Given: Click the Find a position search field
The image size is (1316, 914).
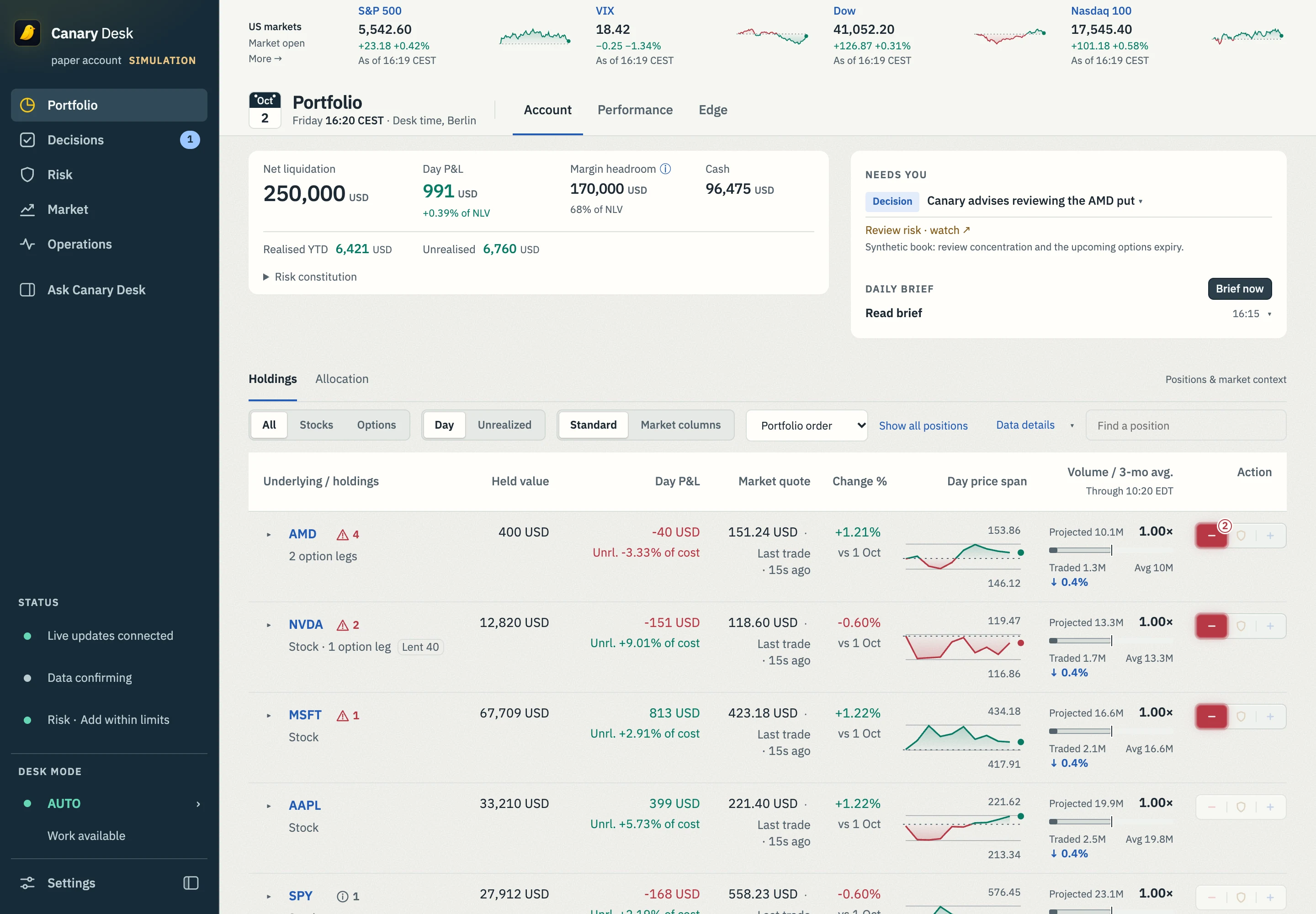Looking at the screenshot, I should pos(1185,425).
